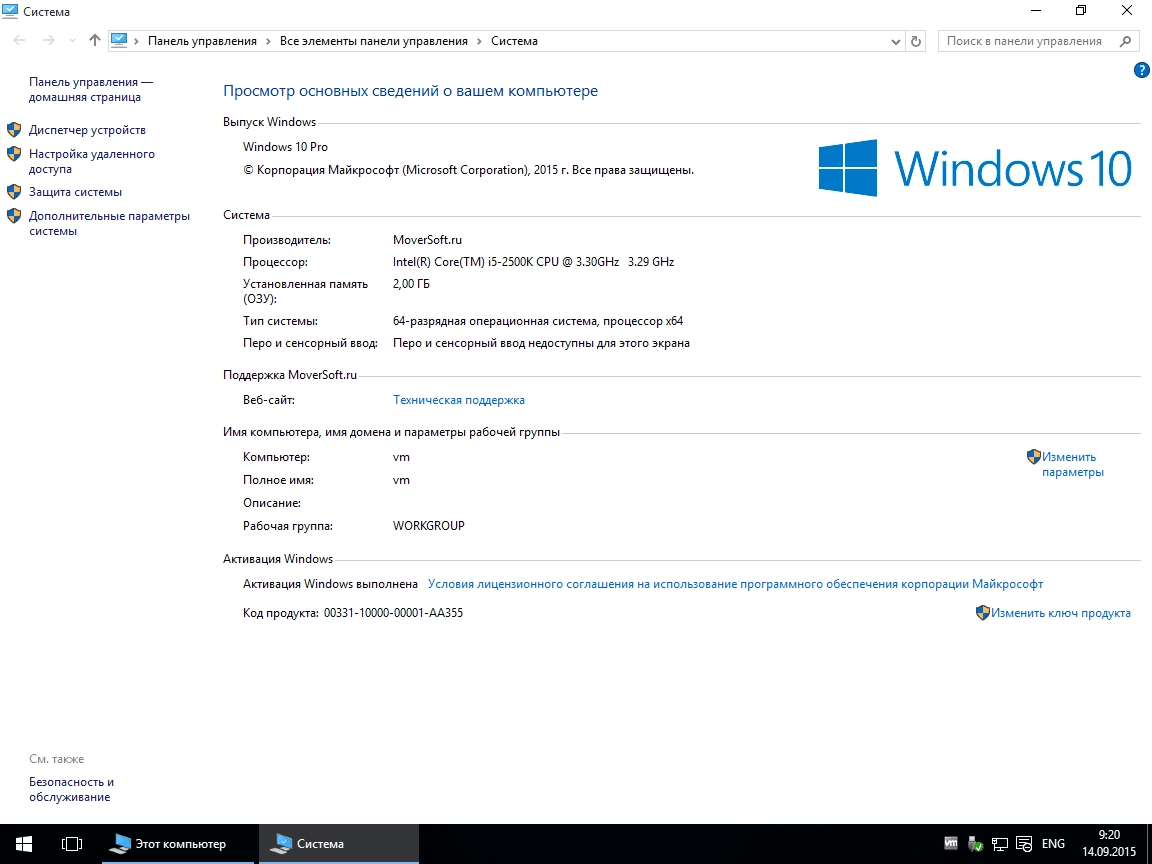Select the product ID 00331-10000-00001-AA355 text
The height and width of the screenshot is (864, 1152).
click(x=393, y=613)
